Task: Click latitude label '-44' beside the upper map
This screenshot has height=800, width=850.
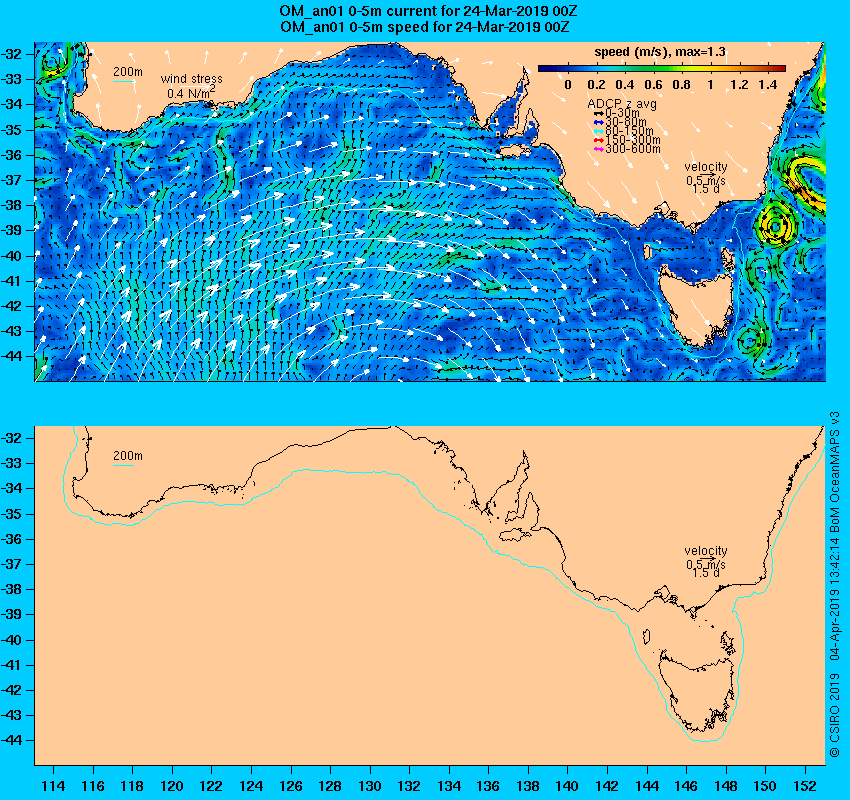Action: (x=12, y=356)
